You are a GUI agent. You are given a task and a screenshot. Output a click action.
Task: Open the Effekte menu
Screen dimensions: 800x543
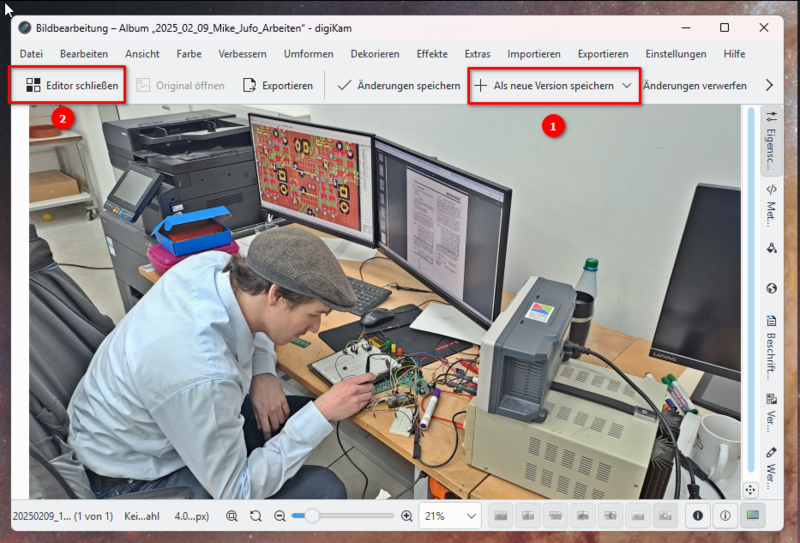pyautogui.click(x=432, y=54)
